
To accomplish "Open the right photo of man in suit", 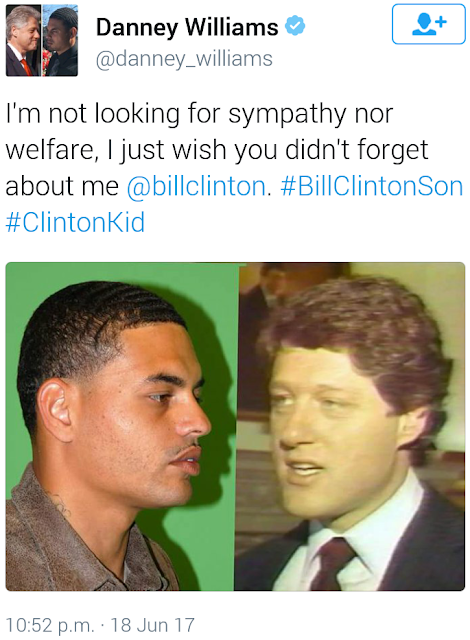I will [x=351, y=426].
